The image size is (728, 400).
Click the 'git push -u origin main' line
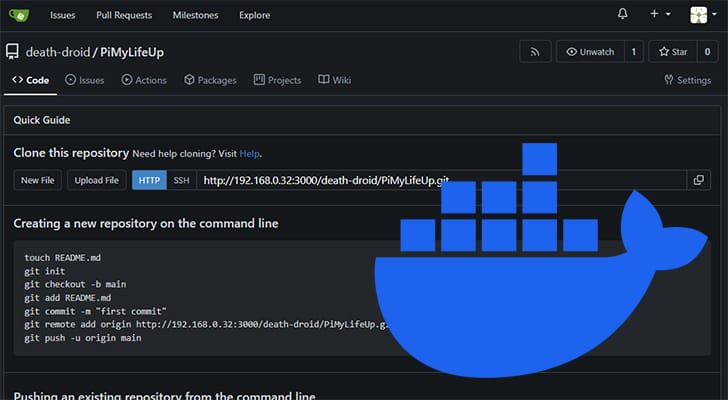click(x=83, y=338)
